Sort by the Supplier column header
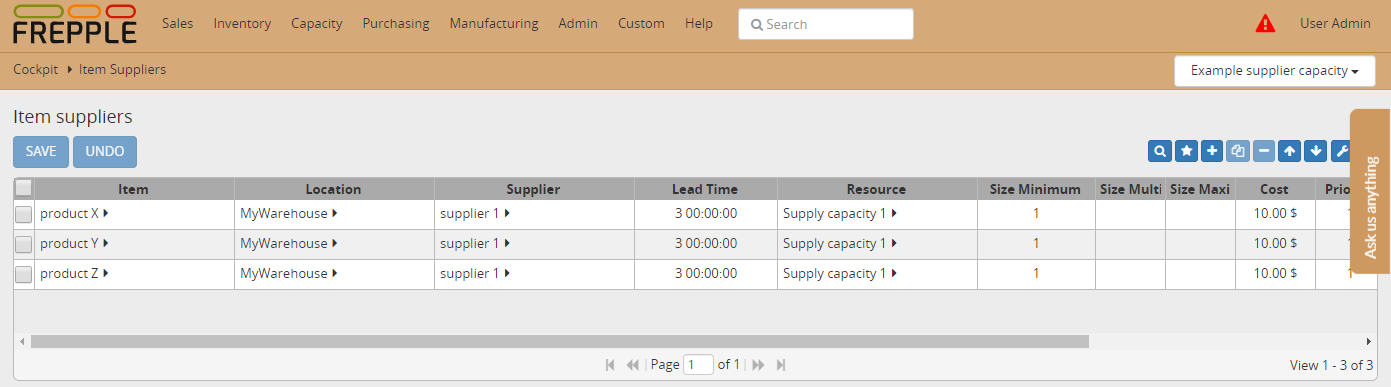Image resolution: width=1391 pixels, height=387 pixels. pyautogui.click(x=534, y=188)
